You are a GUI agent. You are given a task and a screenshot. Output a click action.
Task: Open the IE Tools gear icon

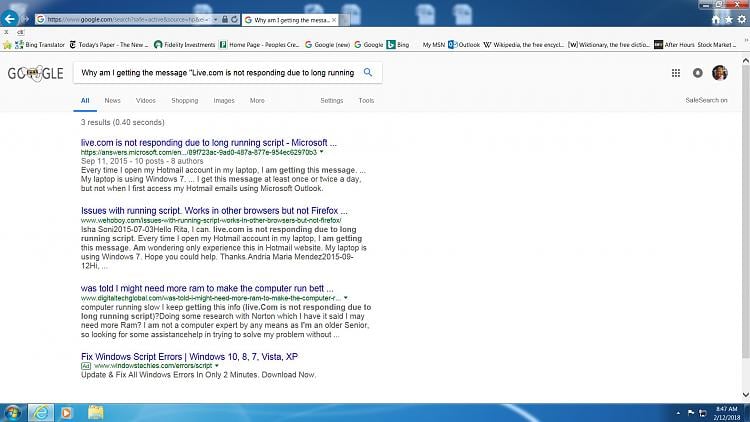click(x=741, y=19)
